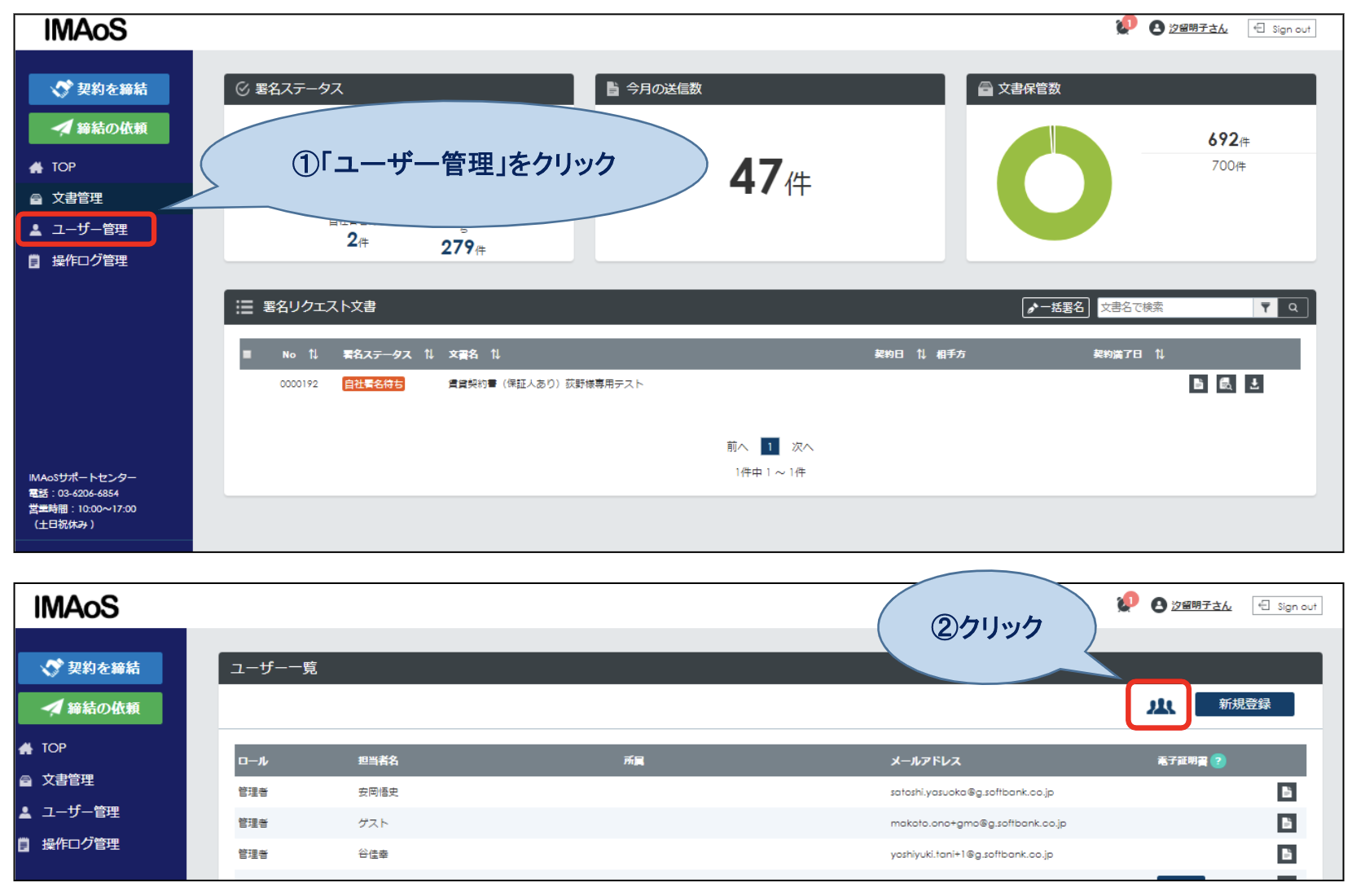Toggle sorting on the 署名ステータス column
This screenshot has width=1365, height=896.
tap(429, 354)
